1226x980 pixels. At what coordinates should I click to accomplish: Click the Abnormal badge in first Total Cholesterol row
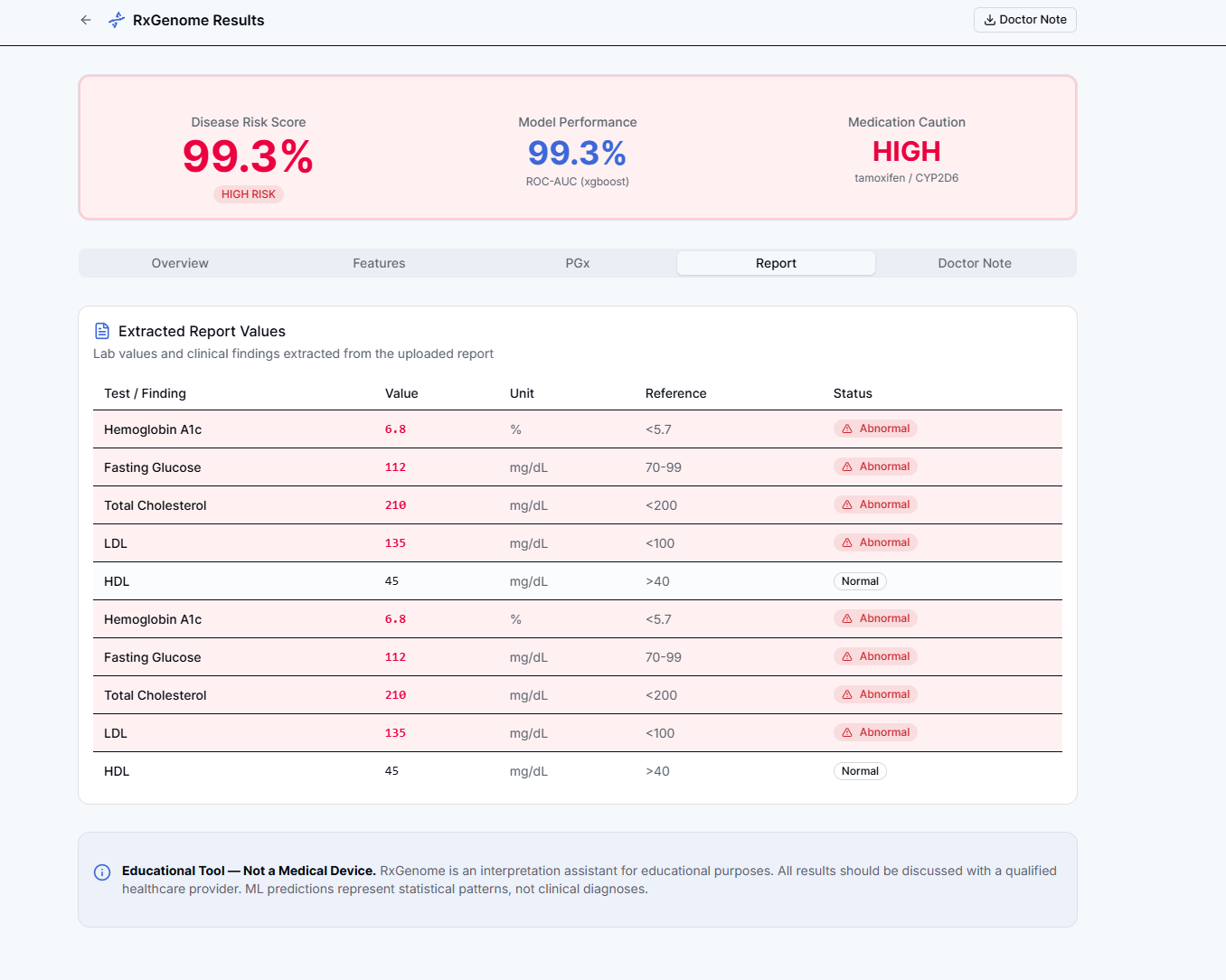875,504
